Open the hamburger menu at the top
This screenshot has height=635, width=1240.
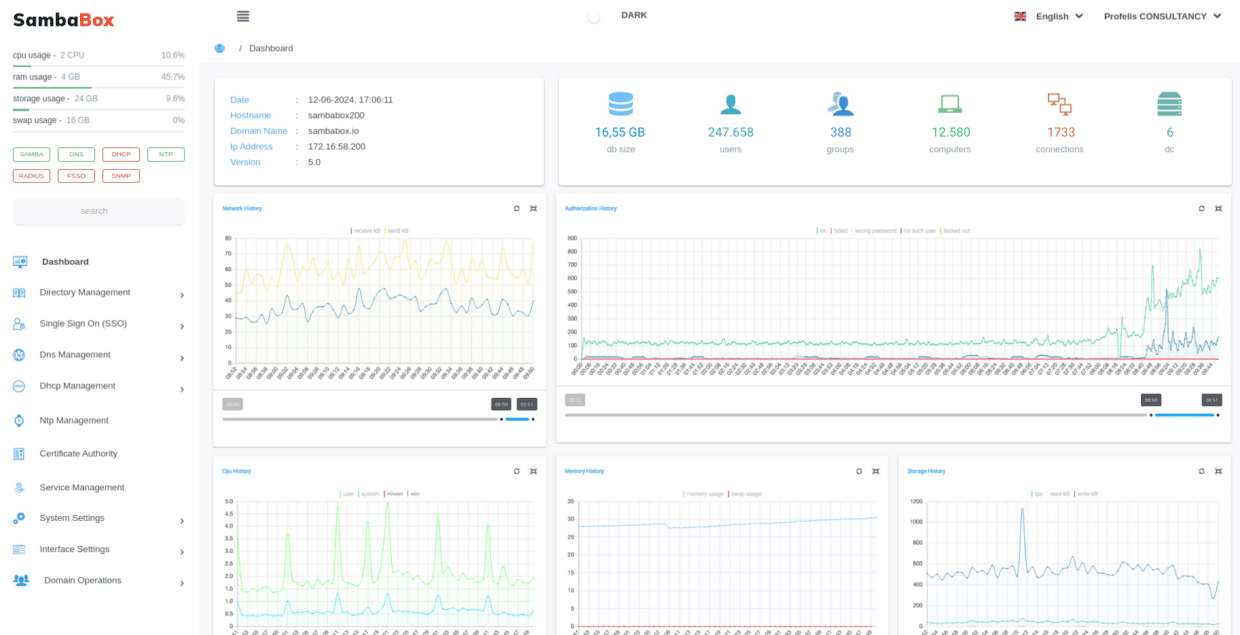(x=241, y=15)
